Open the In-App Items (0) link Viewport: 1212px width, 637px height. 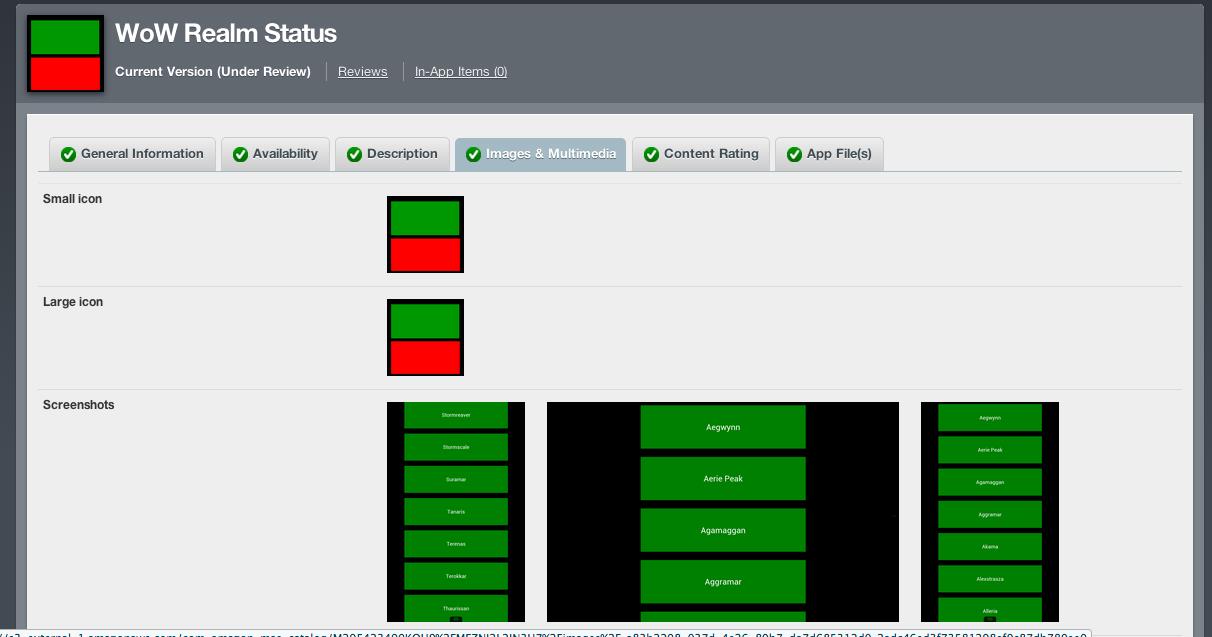(461, 71)
